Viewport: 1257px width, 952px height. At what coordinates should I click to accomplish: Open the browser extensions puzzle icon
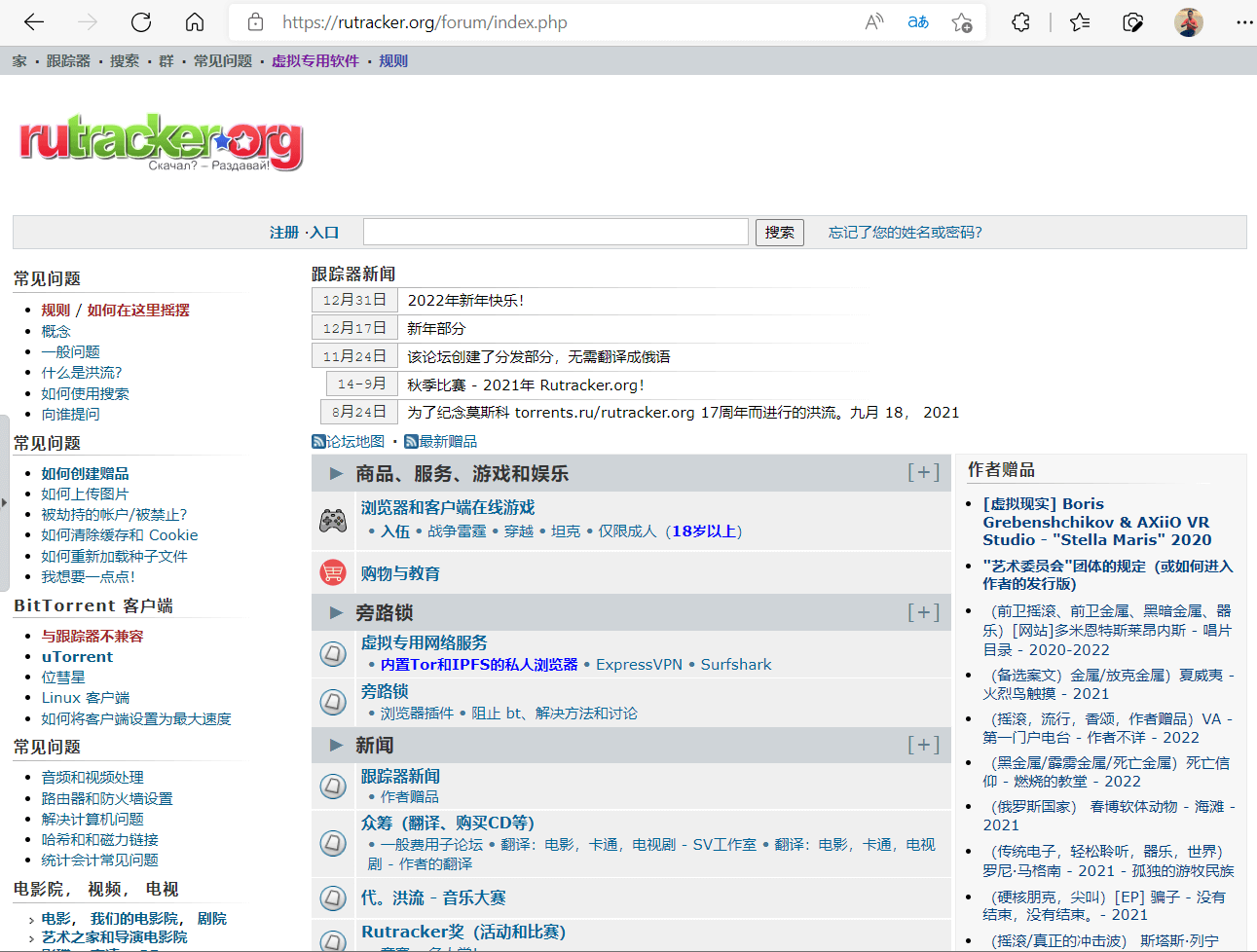pyautogui.click(x=1020, y=21)
